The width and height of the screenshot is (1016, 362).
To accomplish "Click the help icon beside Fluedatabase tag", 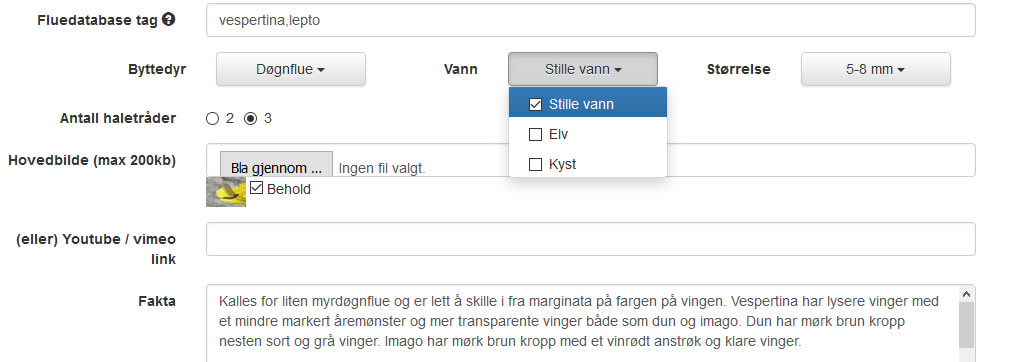I will pyautogui.click(x=168, y=19).
